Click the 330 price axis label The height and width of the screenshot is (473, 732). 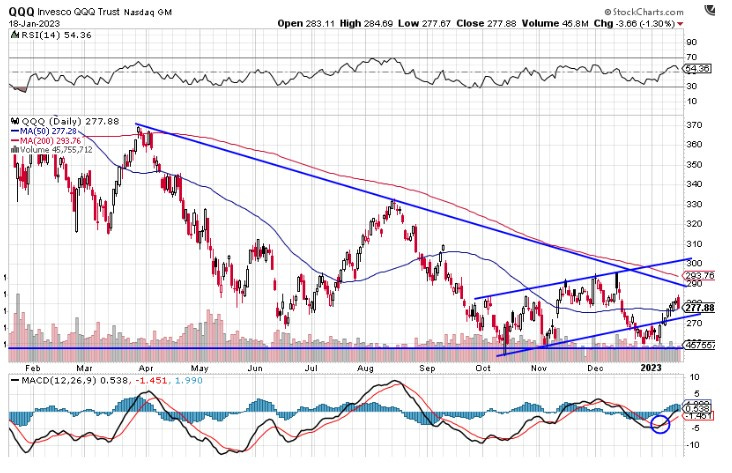point(694,204)
